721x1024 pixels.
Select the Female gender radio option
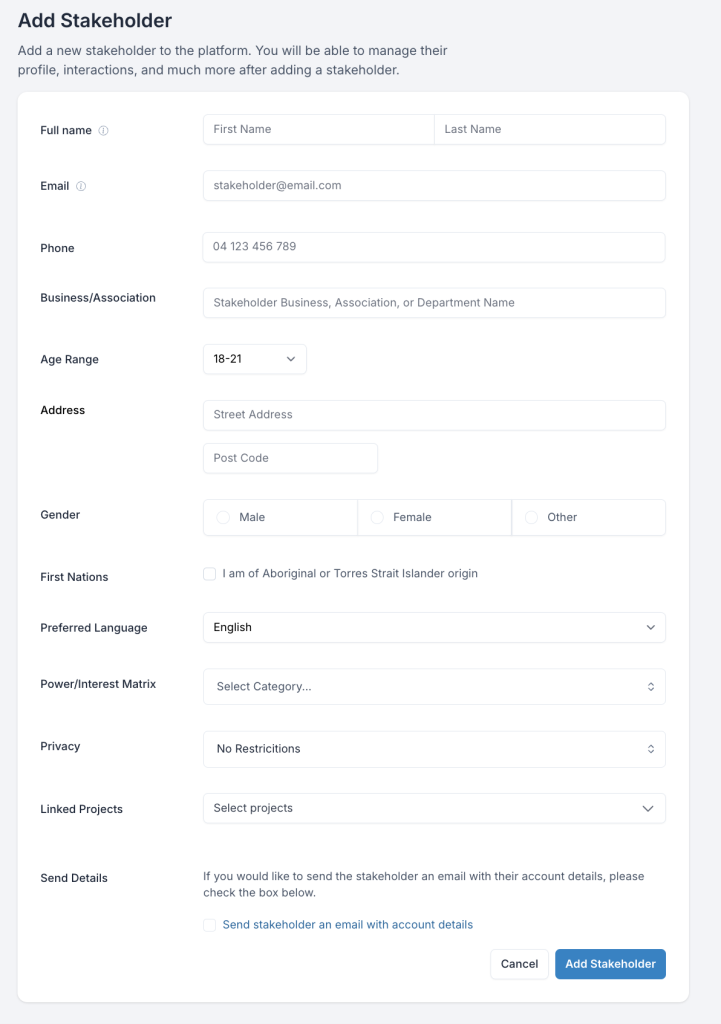[377, 517]
